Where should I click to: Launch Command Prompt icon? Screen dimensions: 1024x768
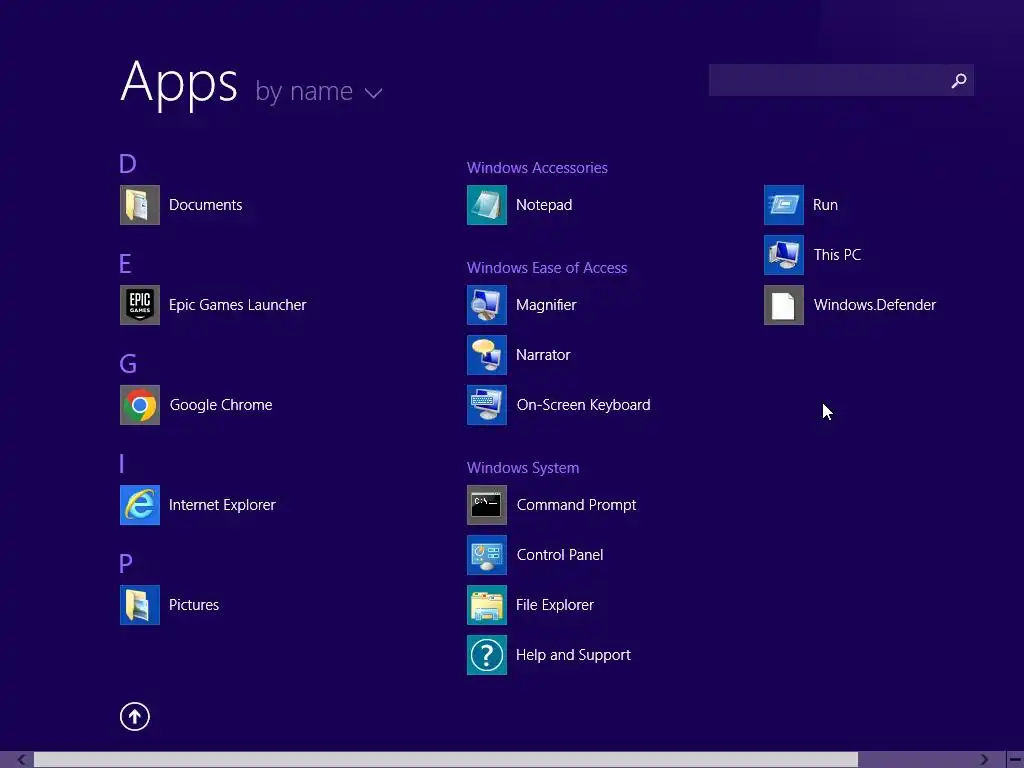pyautogui.click(x=487, y=505)
